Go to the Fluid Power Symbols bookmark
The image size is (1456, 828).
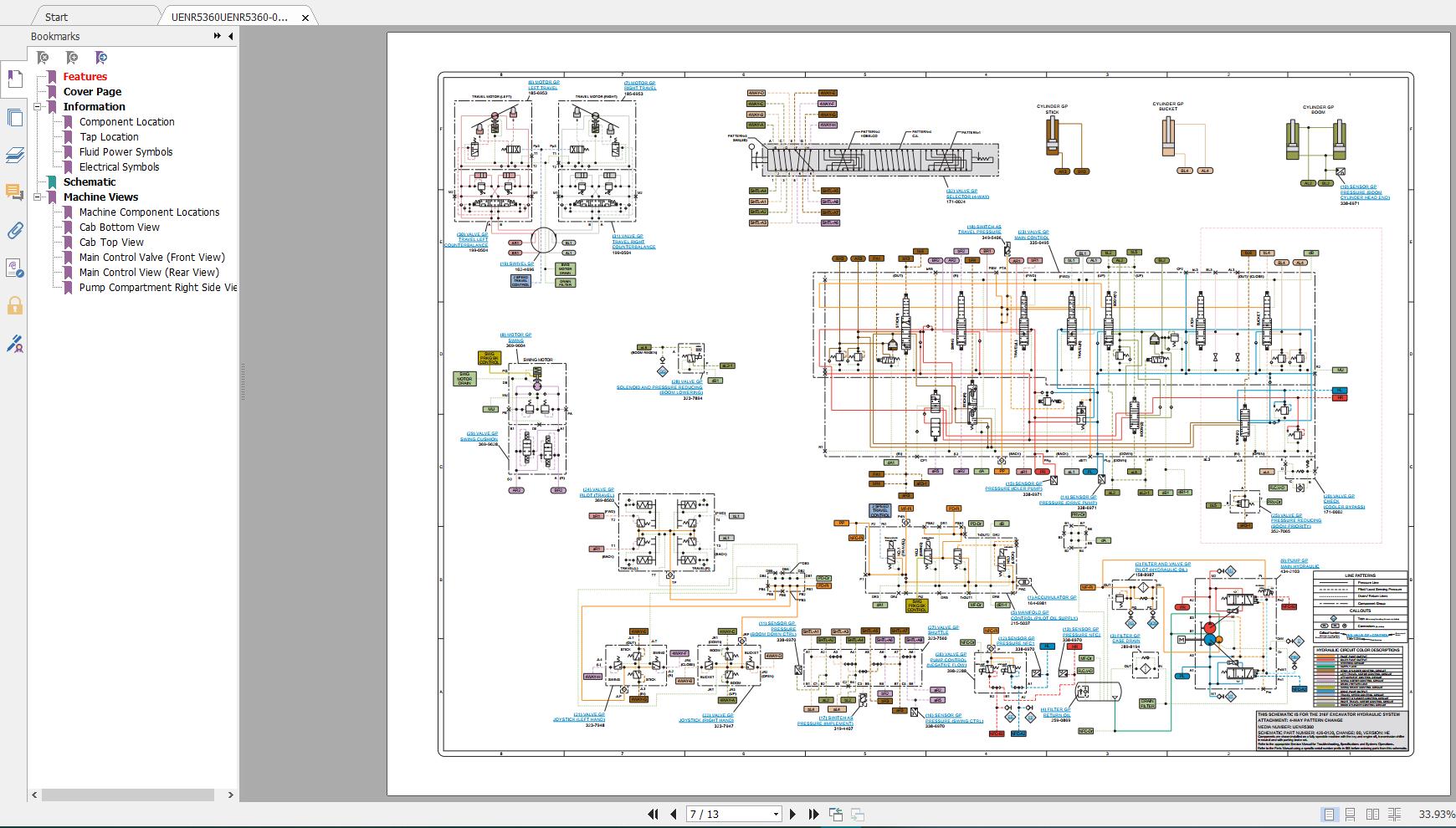(x=126, y=152)
